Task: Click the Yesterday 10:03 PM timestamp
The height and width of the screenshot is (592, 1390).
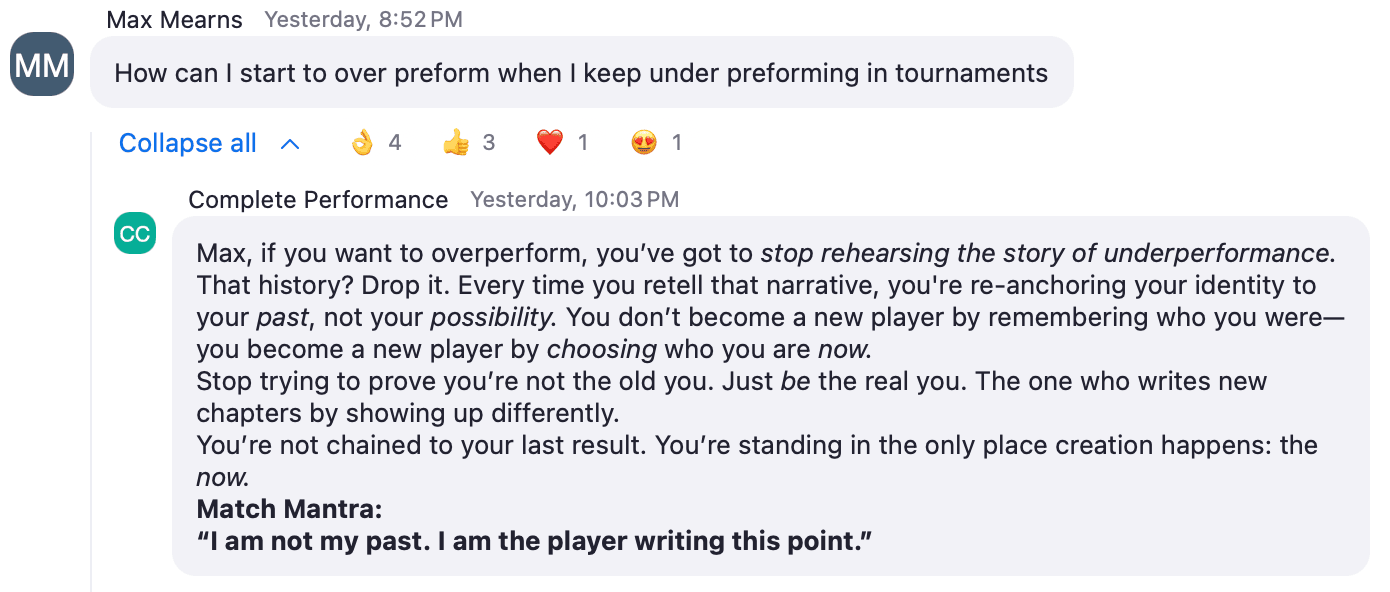Action: (575, 200)
